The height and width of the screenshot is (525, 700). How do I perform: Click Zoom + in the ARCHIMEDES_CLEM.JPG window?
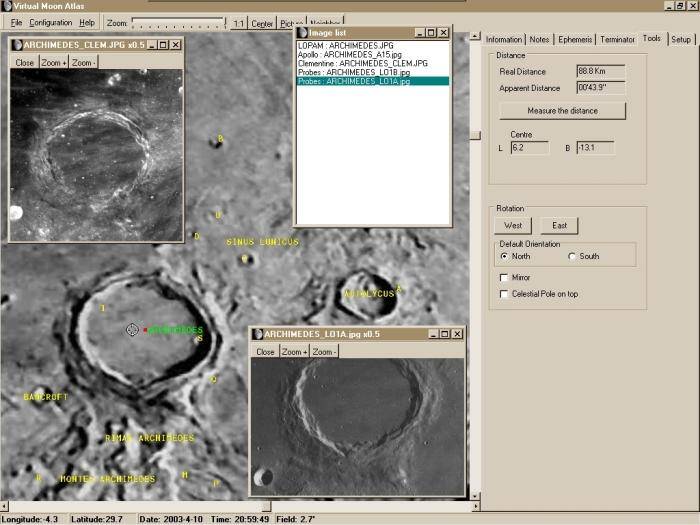tap(54, 63)
